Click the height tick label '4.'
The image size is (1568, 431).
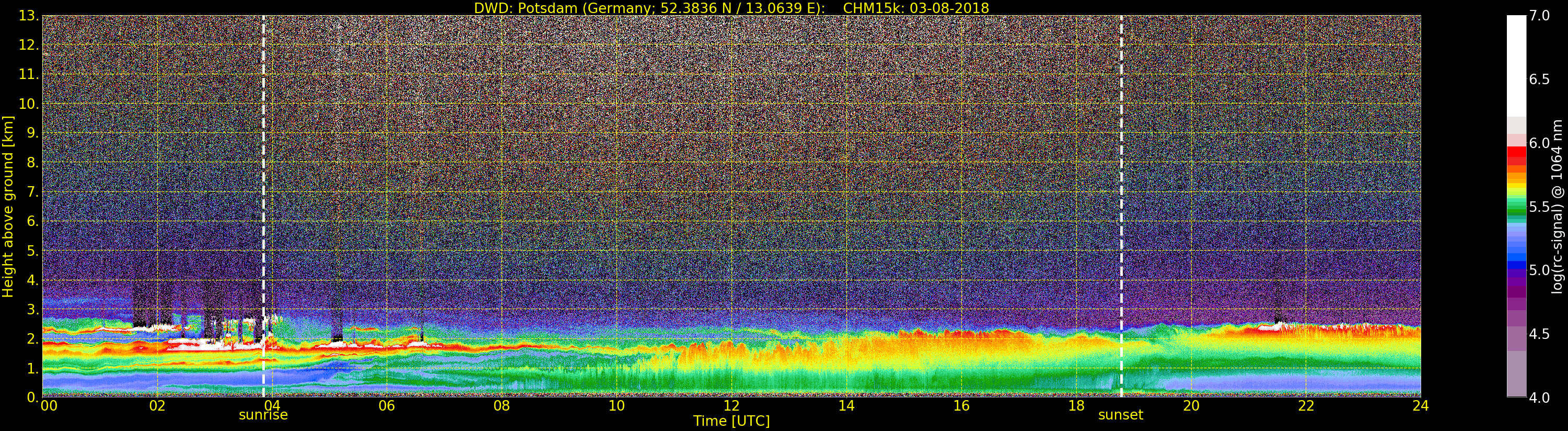pos(32,280)
